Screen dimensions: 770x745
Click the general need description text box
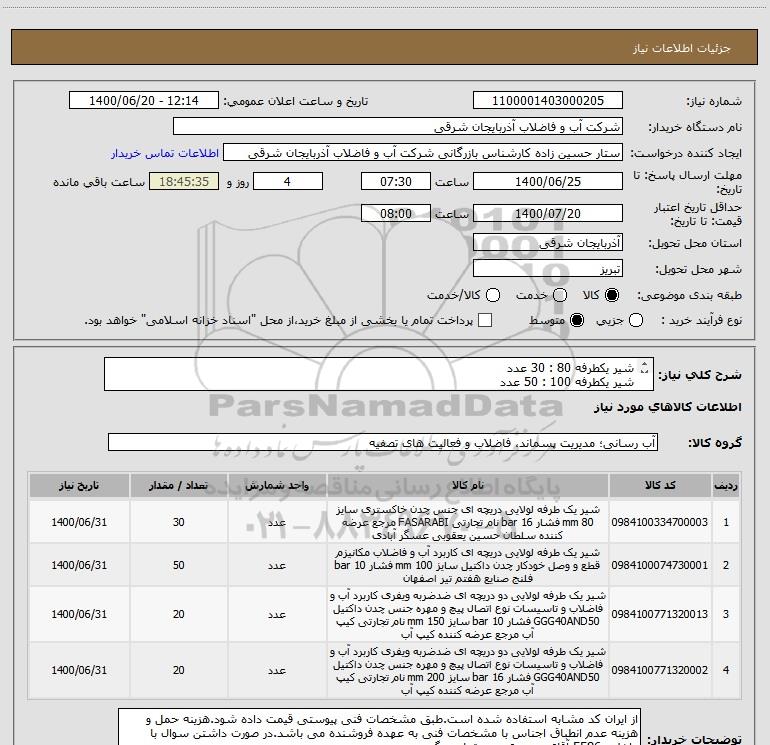pos(379,374)
